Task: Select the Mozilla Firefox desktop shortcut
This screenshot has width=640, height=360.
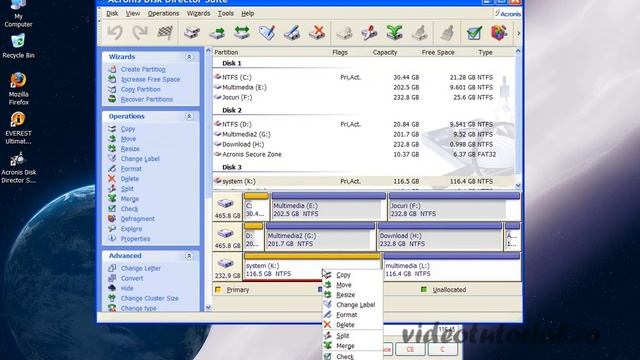Action: [x=18, y=89]
